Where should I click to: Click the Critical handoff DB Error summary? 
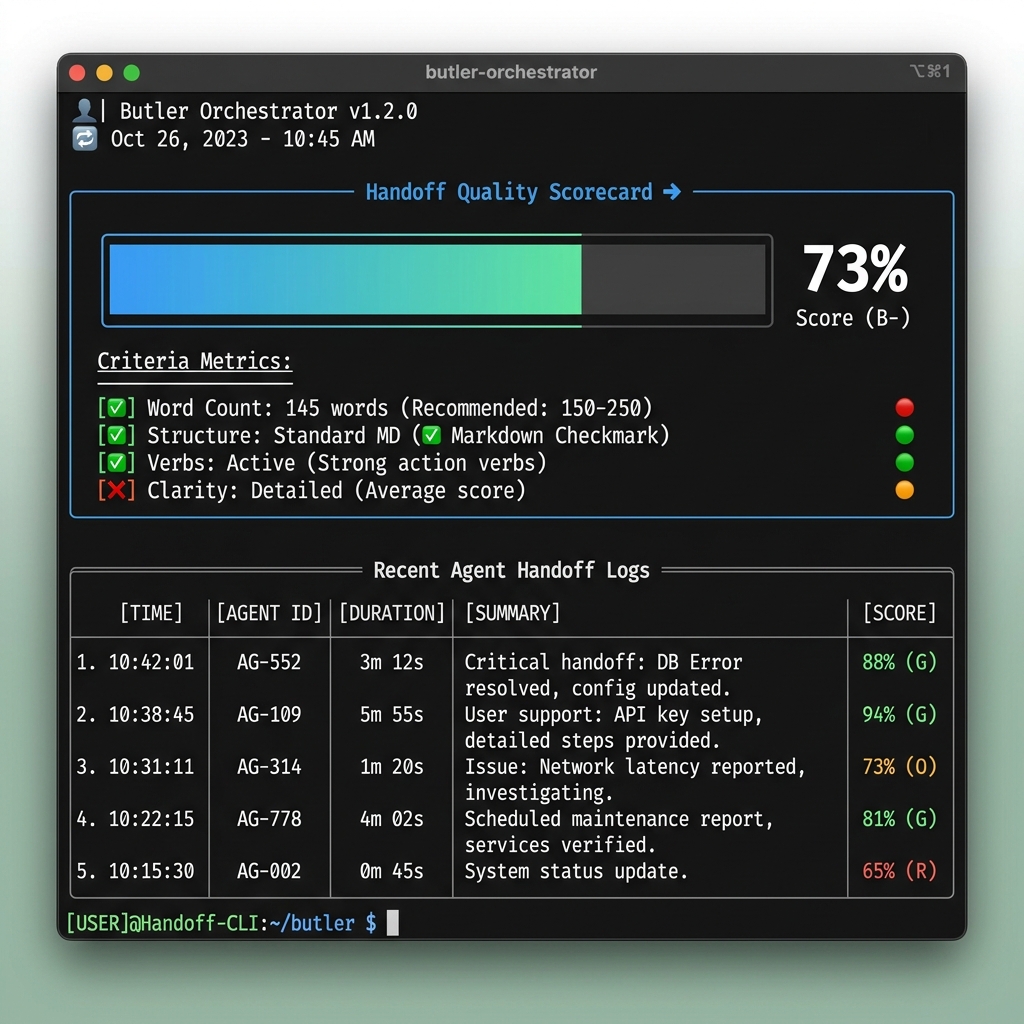tap(603, 675)
